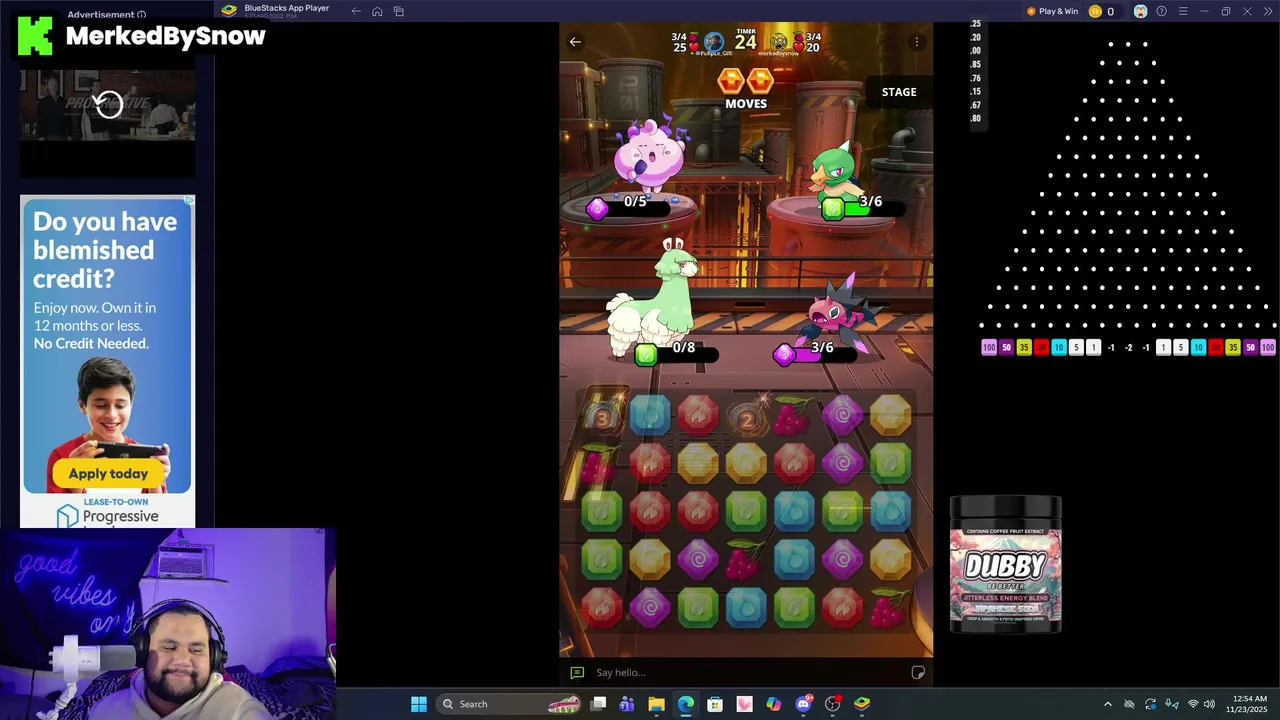Viewport: 1280px width, 720px height.
Task: Open the chat bubble icon
Action: pyautogui.click(x=576, y=673)
